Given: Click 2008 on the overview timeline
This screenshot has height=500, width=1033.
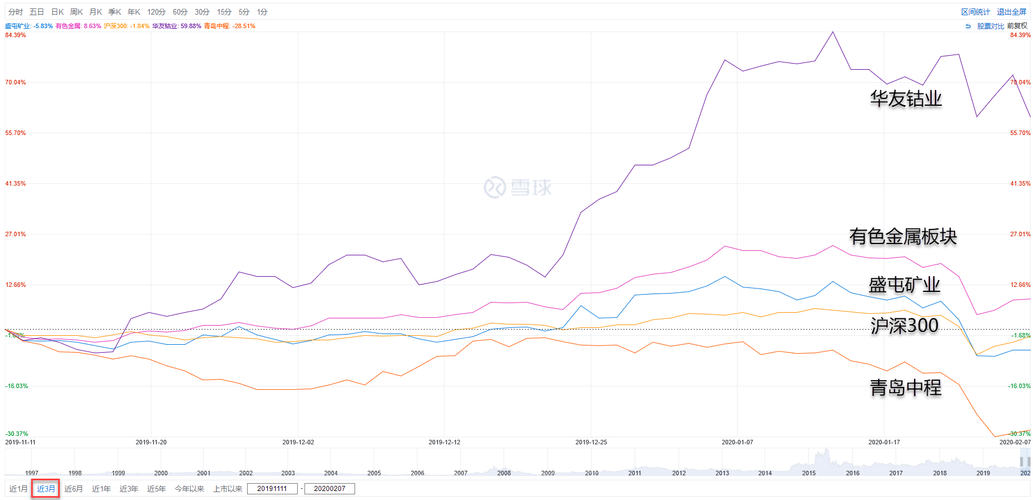Looking at the screenshot, I should coord(504,473).
